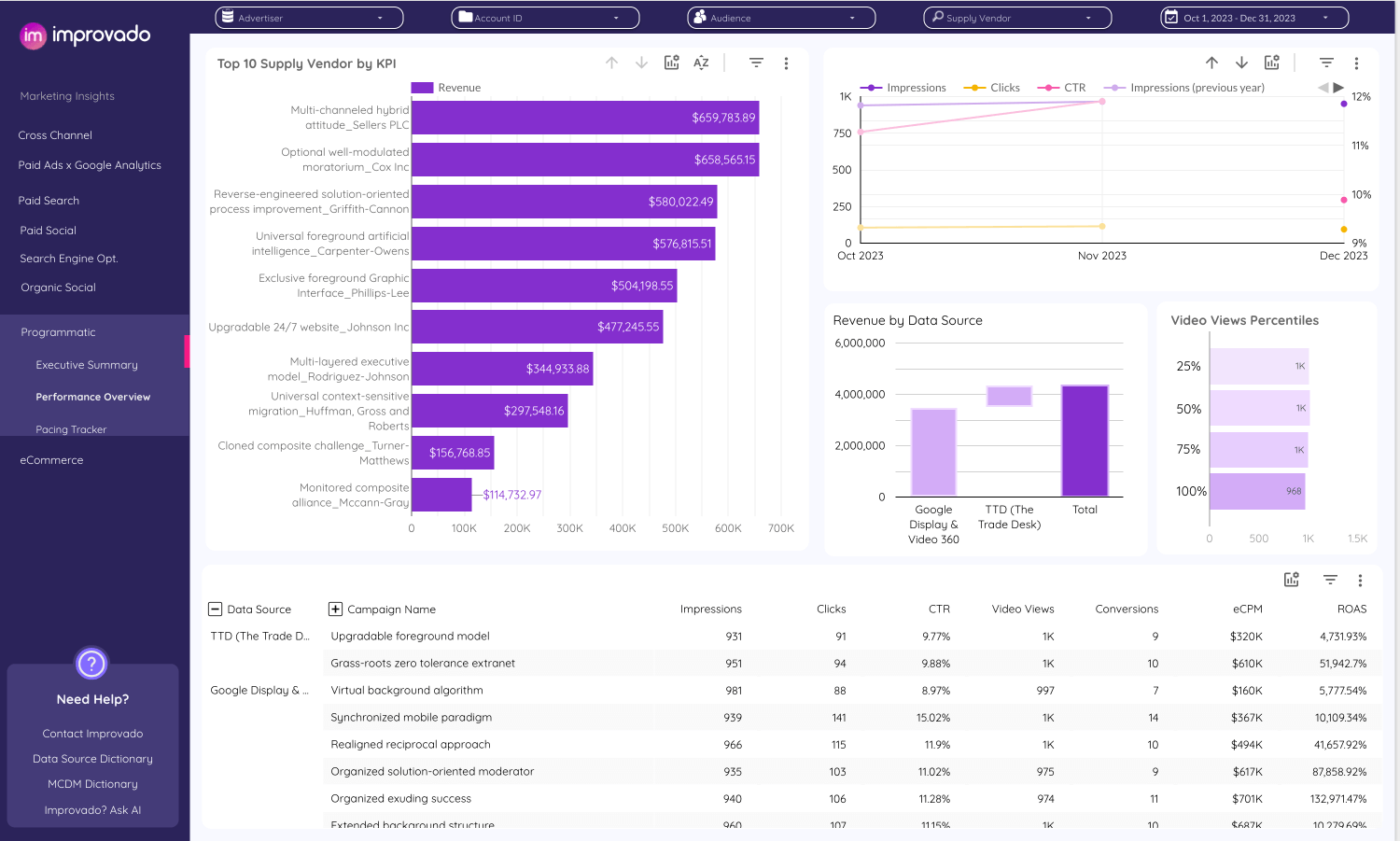
Task: Open three-dot menu on Top 10 Supply Vendor chart
Action: point(786,63)
